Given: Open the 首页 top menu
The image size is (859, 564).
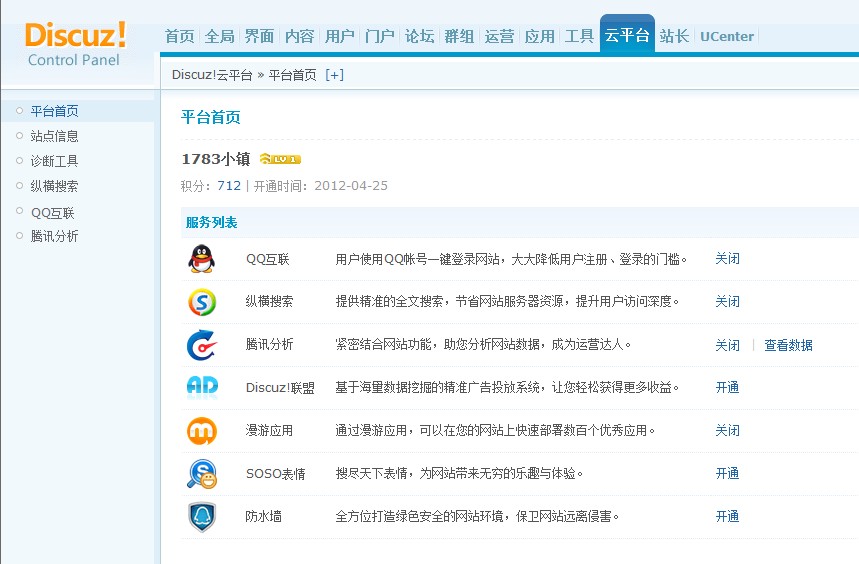Looking at the screenshot, I should (180, 37).
